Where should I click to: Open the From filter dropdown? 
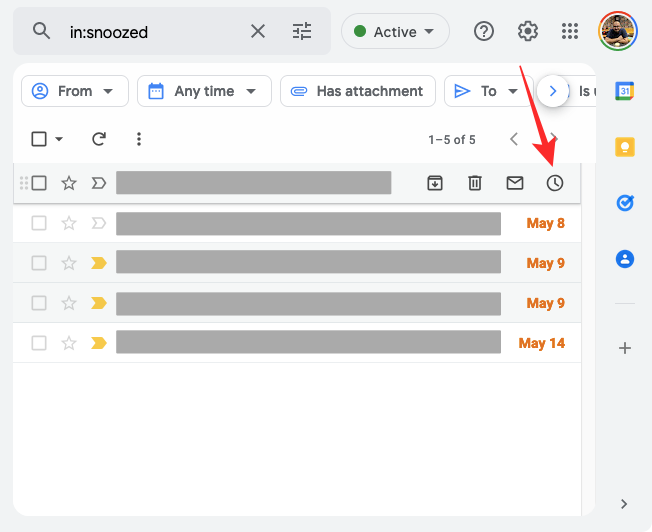click(75, 91)
